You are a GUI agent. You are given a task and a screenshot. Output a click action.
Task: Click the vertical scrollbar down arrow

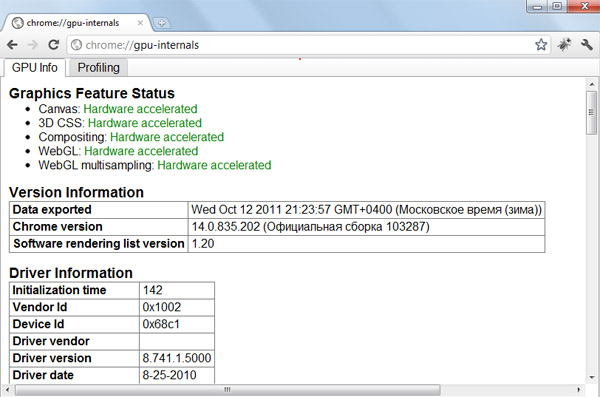click(592, 377)
